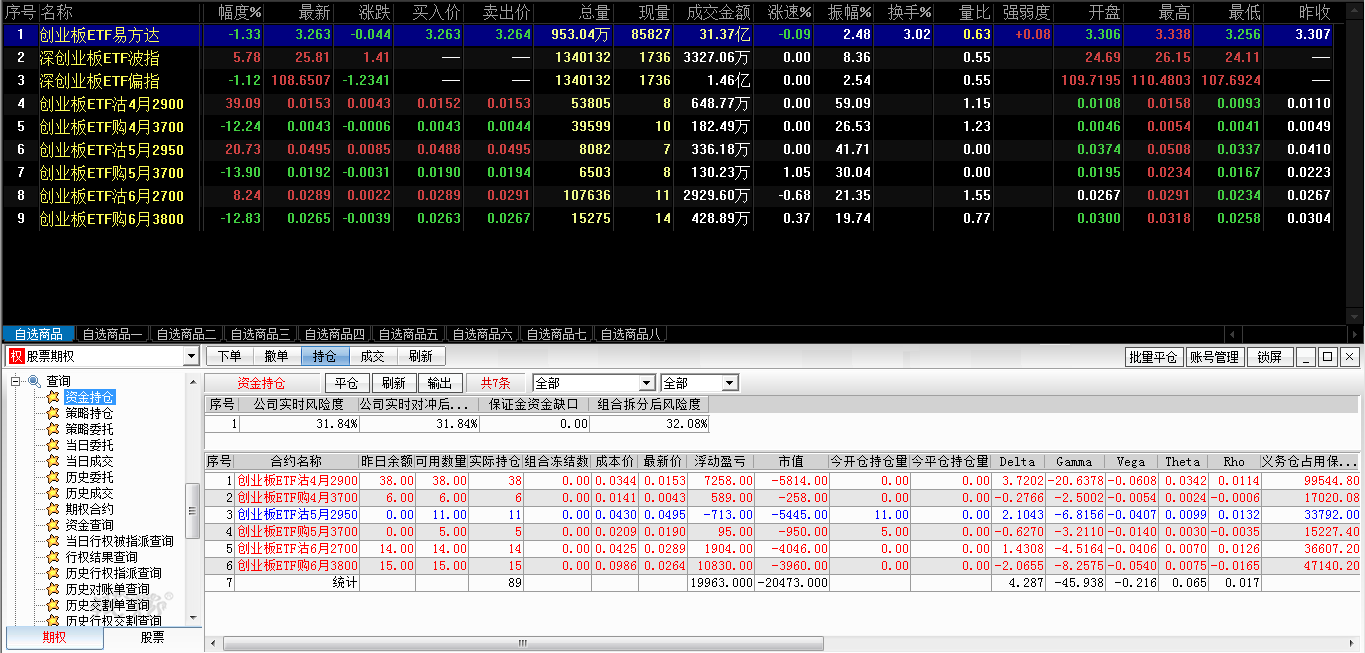The image size is (1365, 653).
Task: Open the 股票期权 account type dropdown
Action: click(x=191, y=356)
